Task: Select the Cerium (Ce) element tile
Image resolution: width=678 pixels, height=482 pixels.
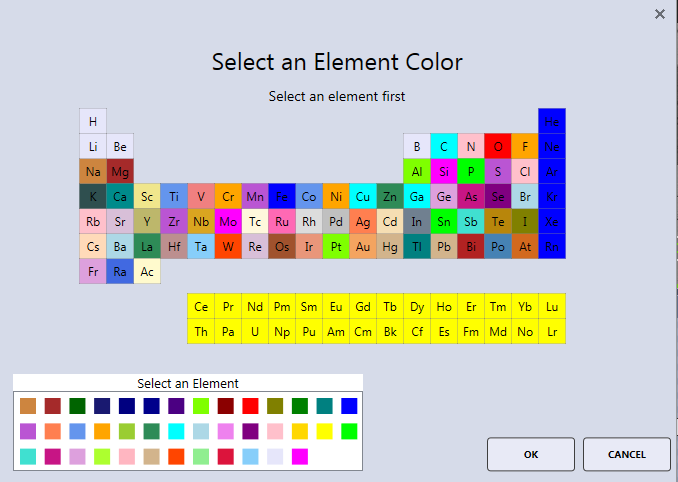Action: pyautogui.click(x=201, y=307)
